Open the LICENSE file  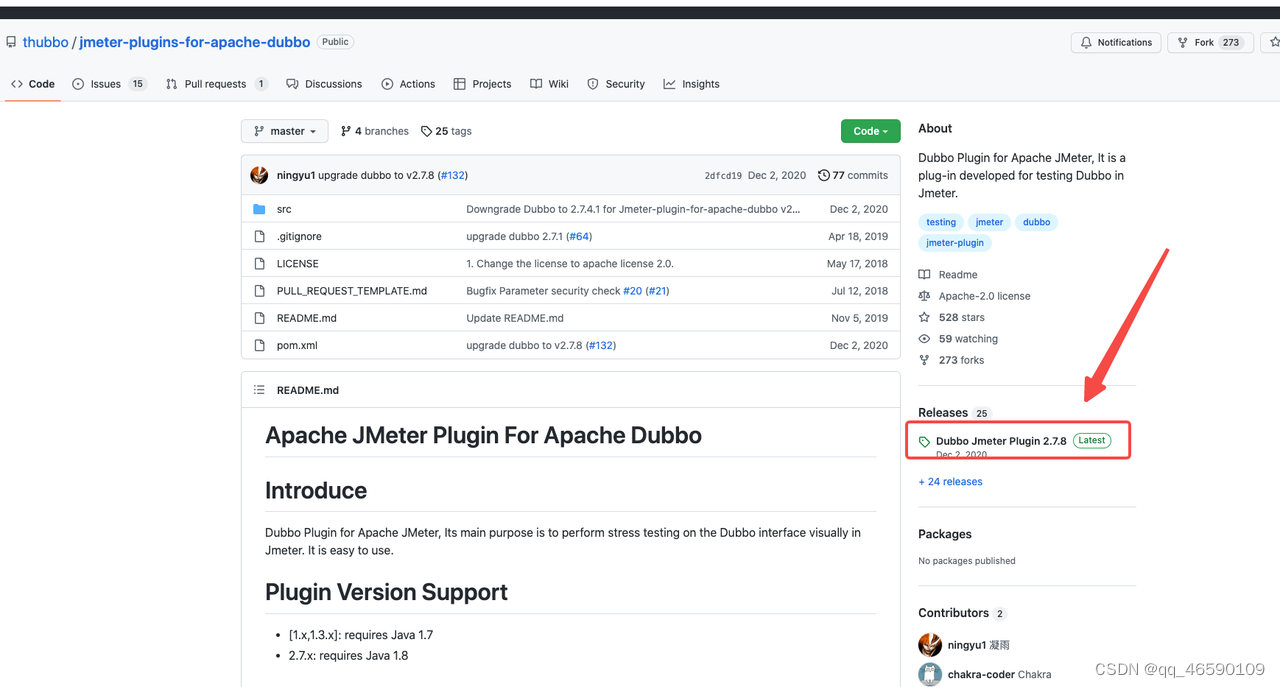click(298, 264)
